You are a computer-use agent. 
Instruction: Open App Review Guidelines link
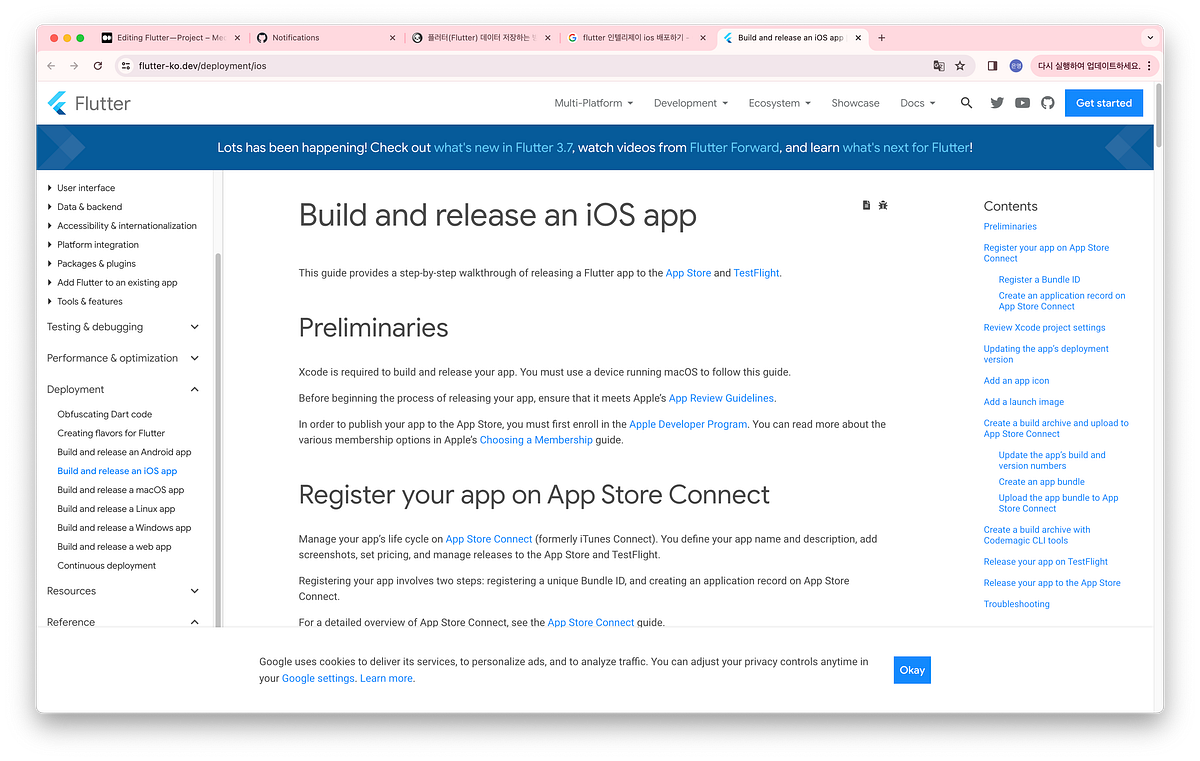[721, 398]
